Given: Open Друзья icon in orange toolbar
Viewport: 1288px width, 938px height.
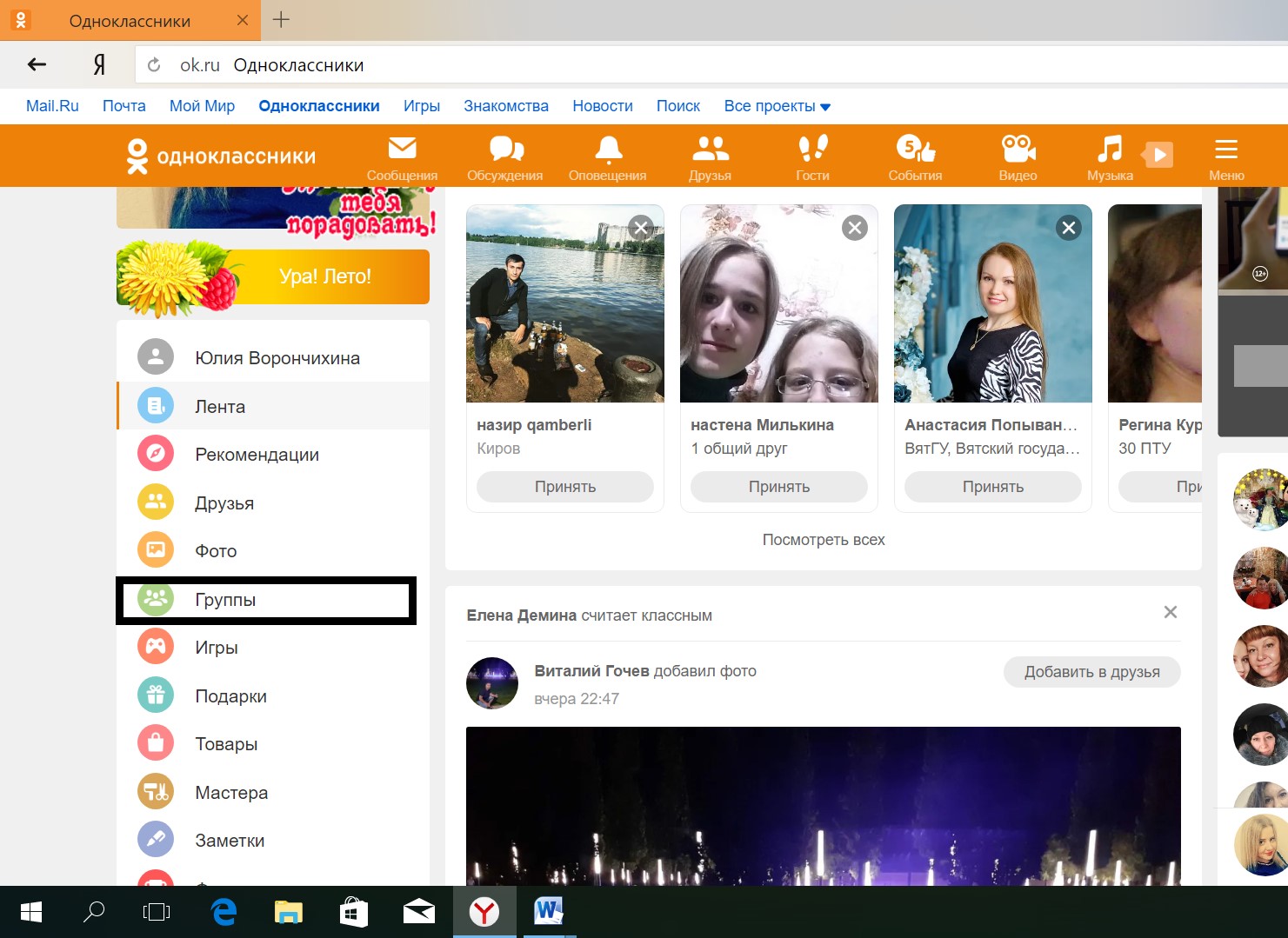Looking at the screenshot, I should click(x=710, y=158).
